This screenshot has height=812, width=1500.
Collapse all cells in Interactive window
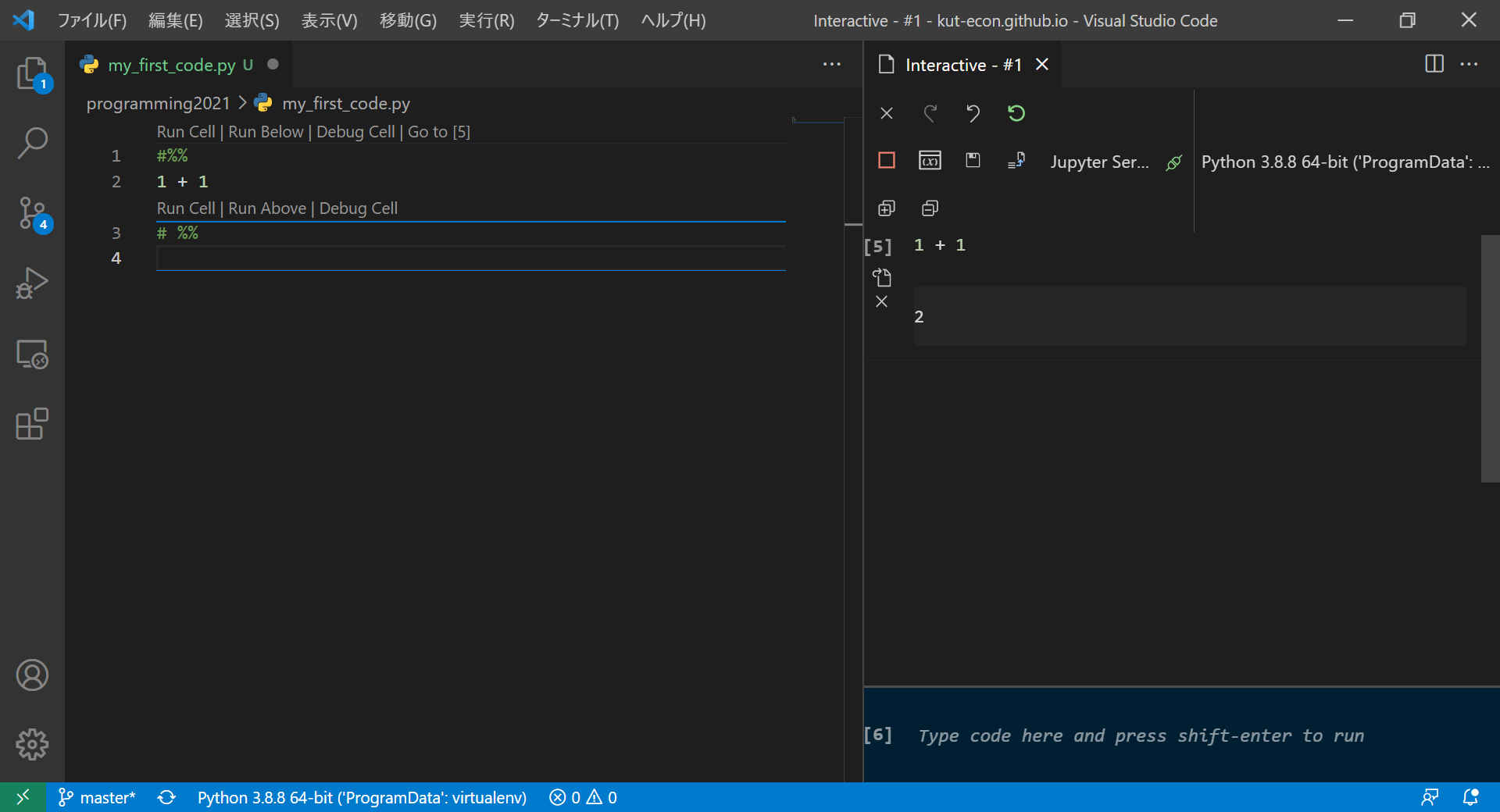pyautogui.click(x=930, y=208)
